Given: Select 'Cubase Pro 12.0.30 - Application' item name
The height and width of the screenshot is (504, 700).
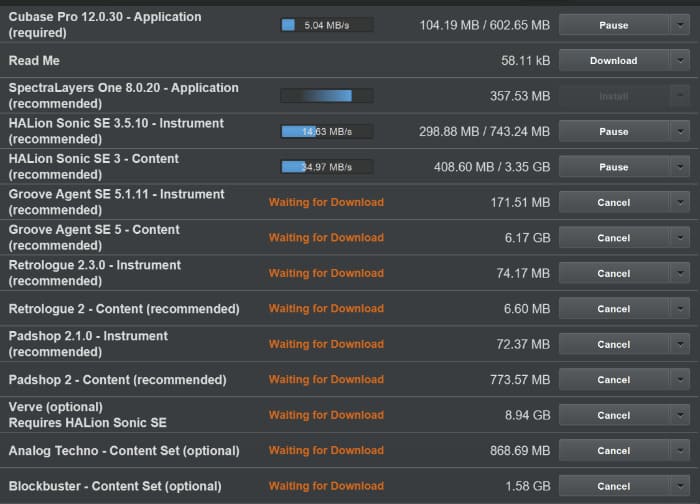Looking at the screenshot, I should 105,17.
